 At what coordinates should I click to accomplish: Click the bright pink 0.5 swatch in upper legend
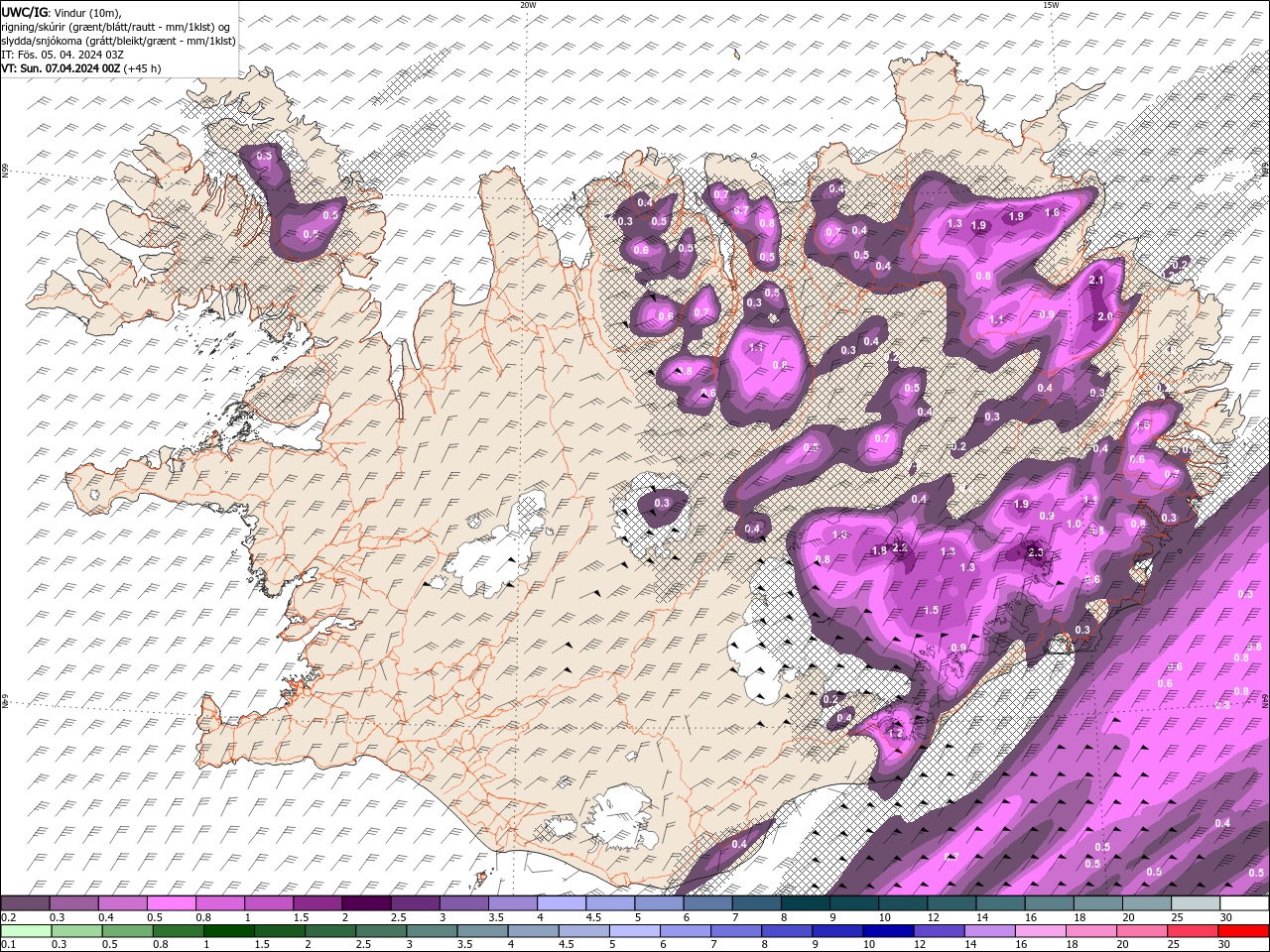click(x=173, y=903)
